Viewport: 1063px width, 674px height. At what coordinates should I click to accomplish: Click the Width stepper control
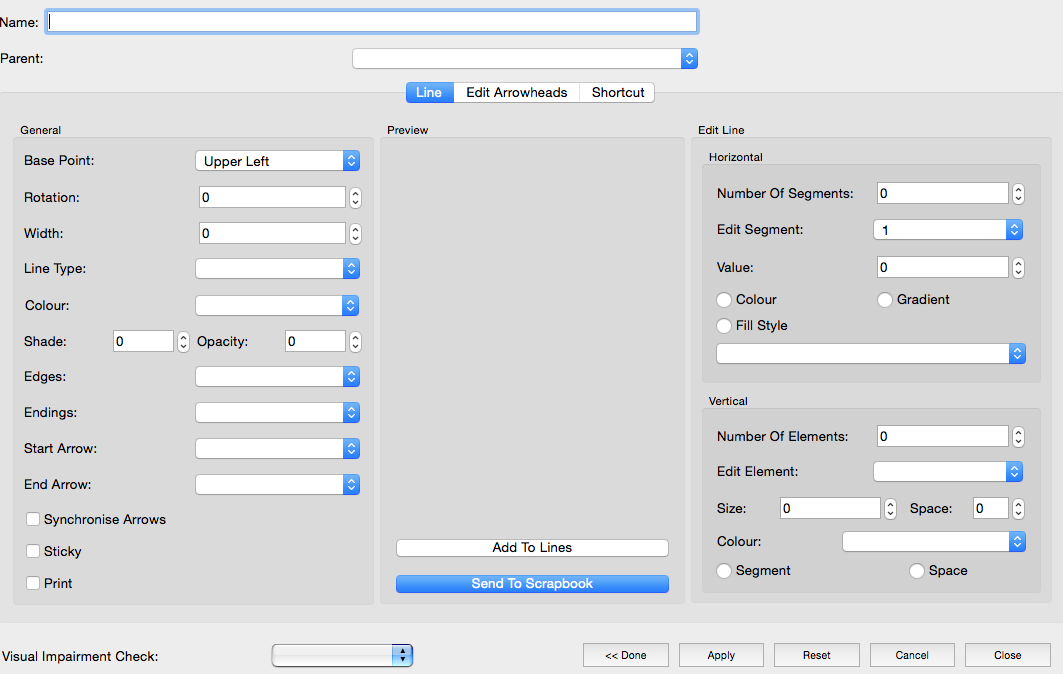click(x=355, y=234)
